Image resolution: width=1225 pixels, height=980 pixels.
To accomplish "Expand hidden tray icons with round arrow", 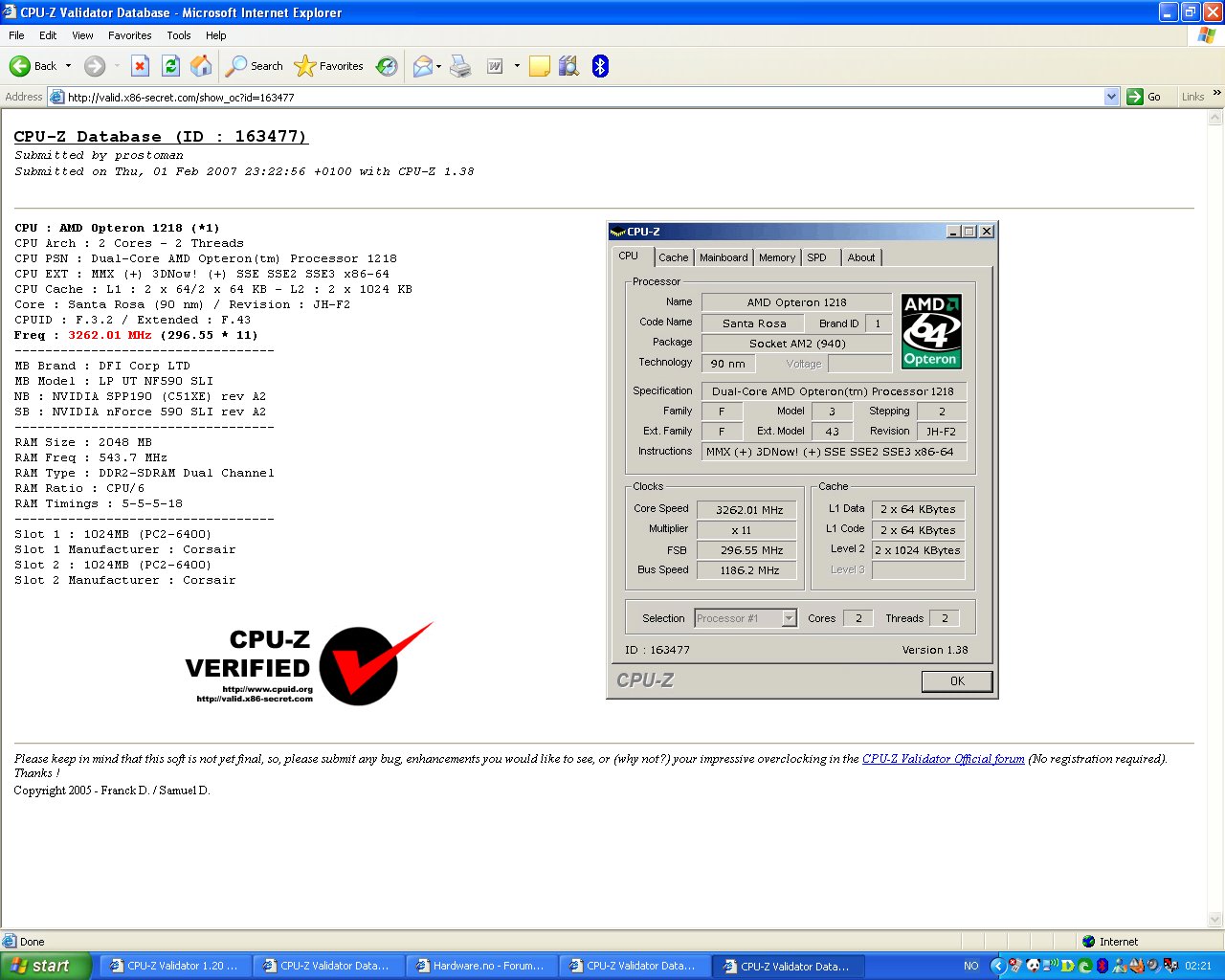I will [x=999, y=966].
